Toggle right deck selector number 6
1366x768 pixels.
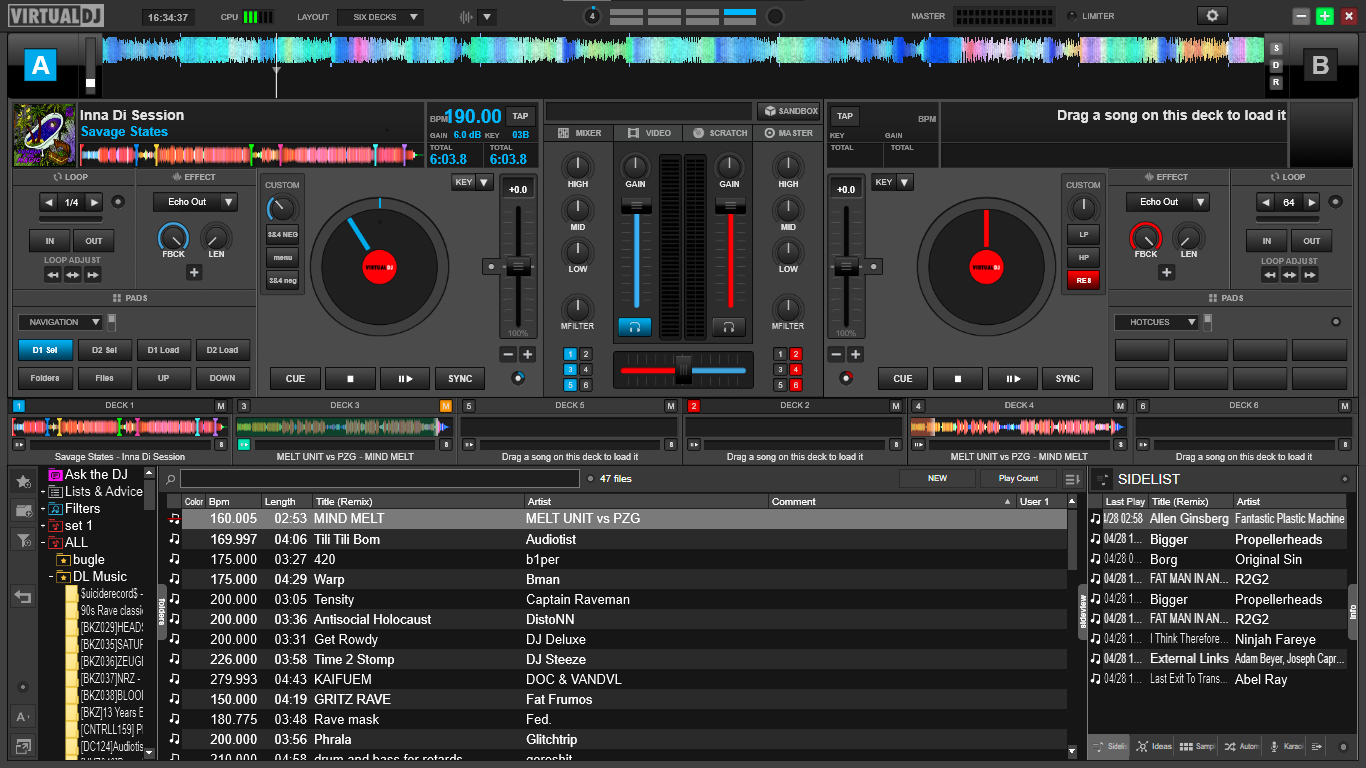coord(796,385)
